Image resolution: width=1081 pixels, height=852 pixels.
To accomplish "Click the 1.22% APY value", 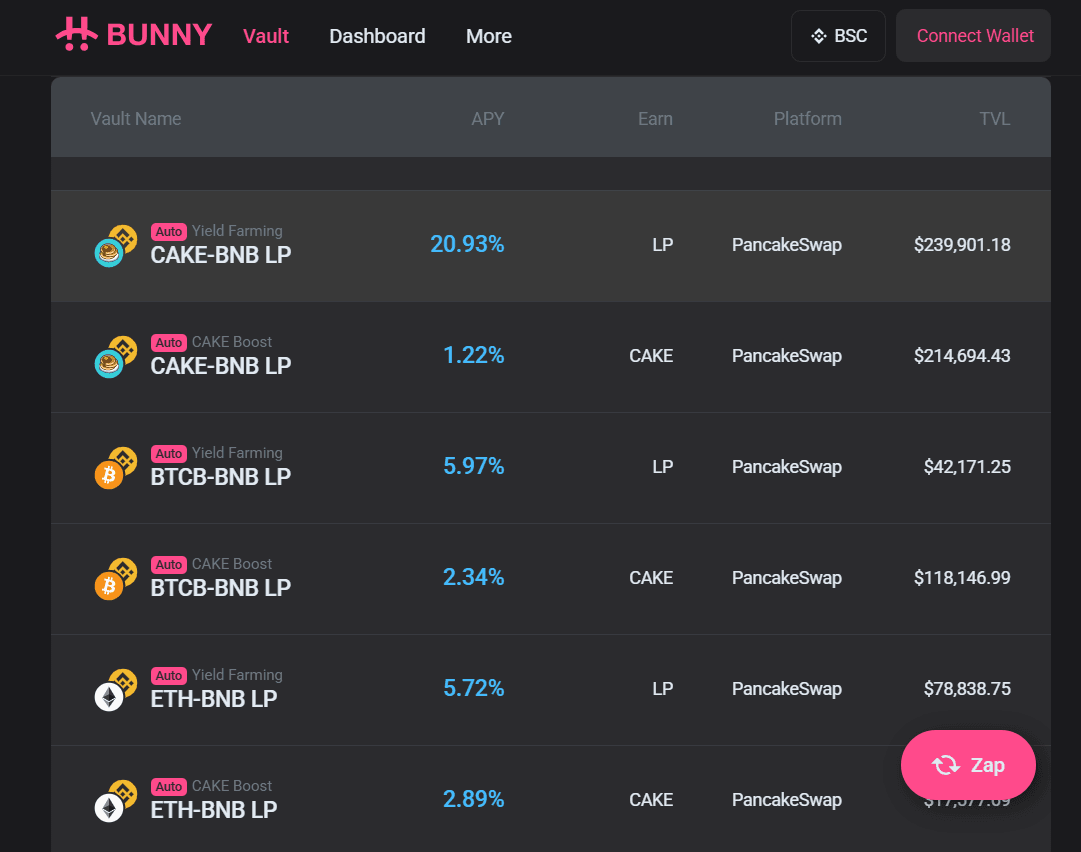I will (x=474, y=355).
